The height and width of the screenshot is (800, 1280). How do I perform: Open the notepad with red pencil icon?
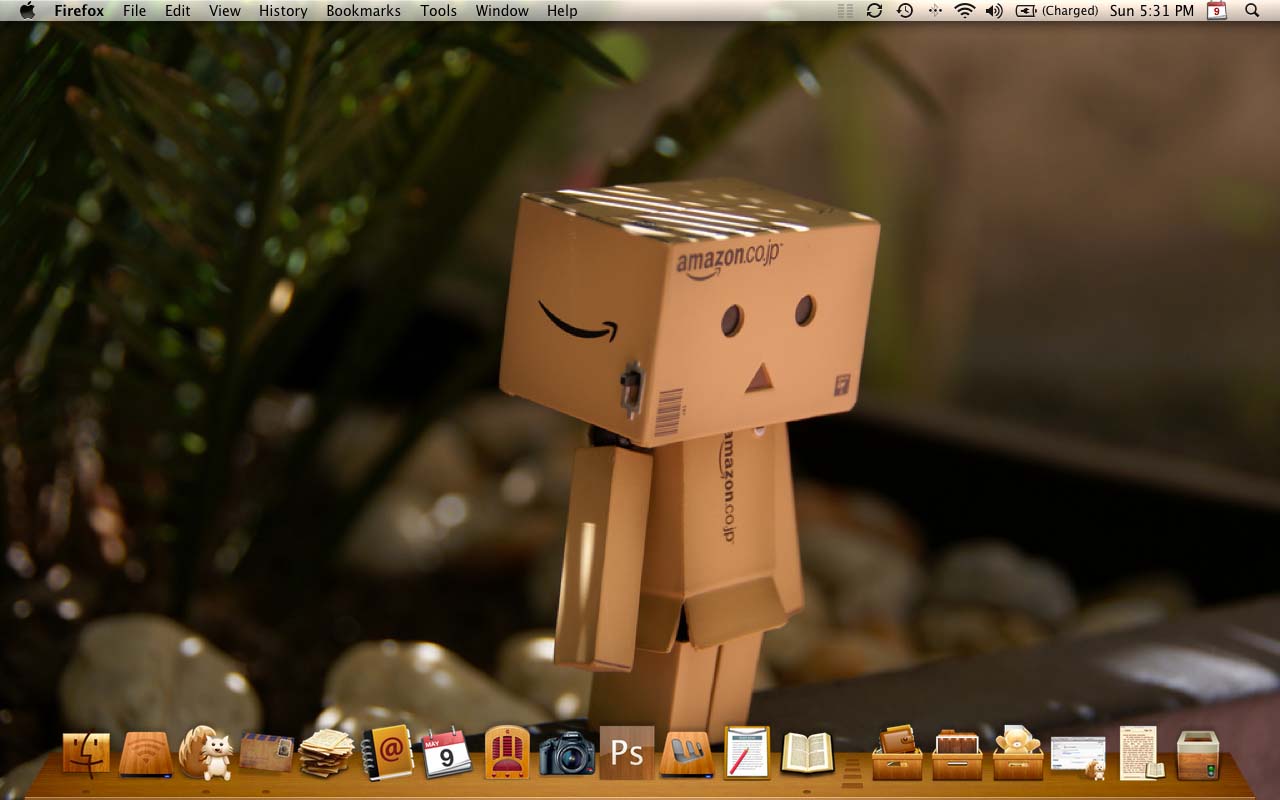747,753
